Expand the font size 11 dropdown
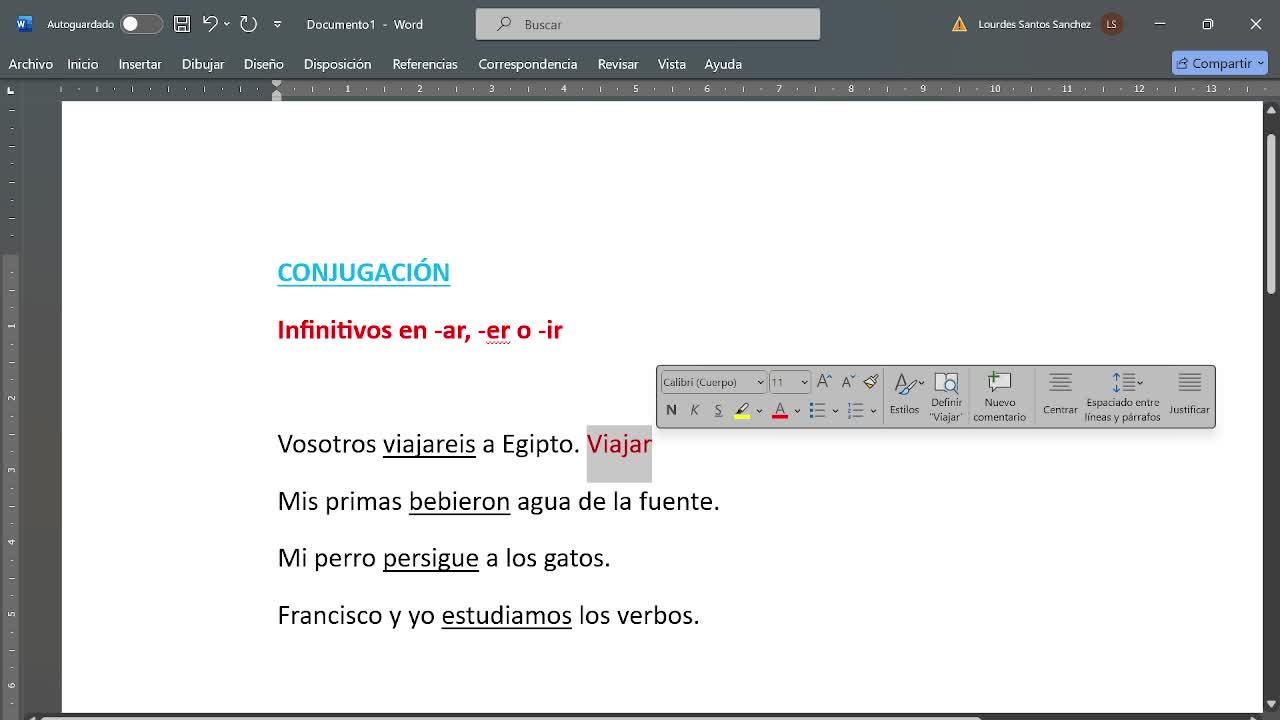This screenshot has height=720, width=1280. tap(804, 382)
